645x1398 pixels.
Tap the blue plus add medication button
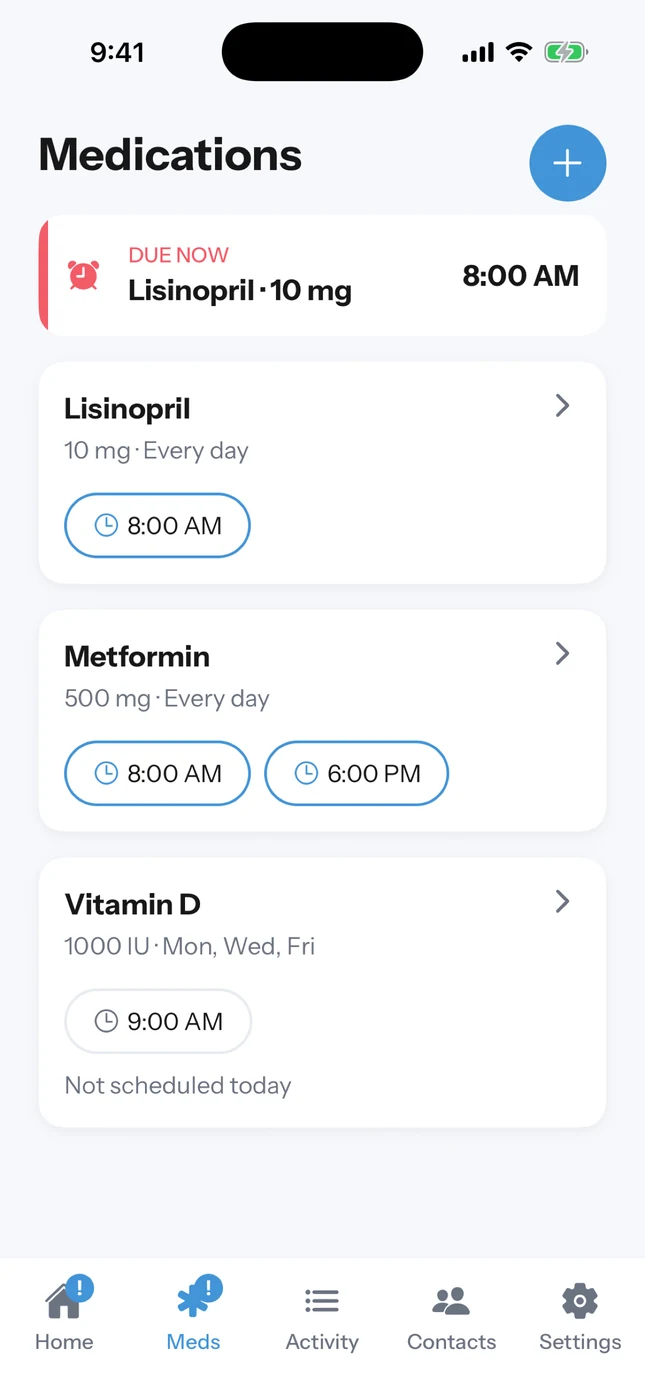click(x=567, y=163)
